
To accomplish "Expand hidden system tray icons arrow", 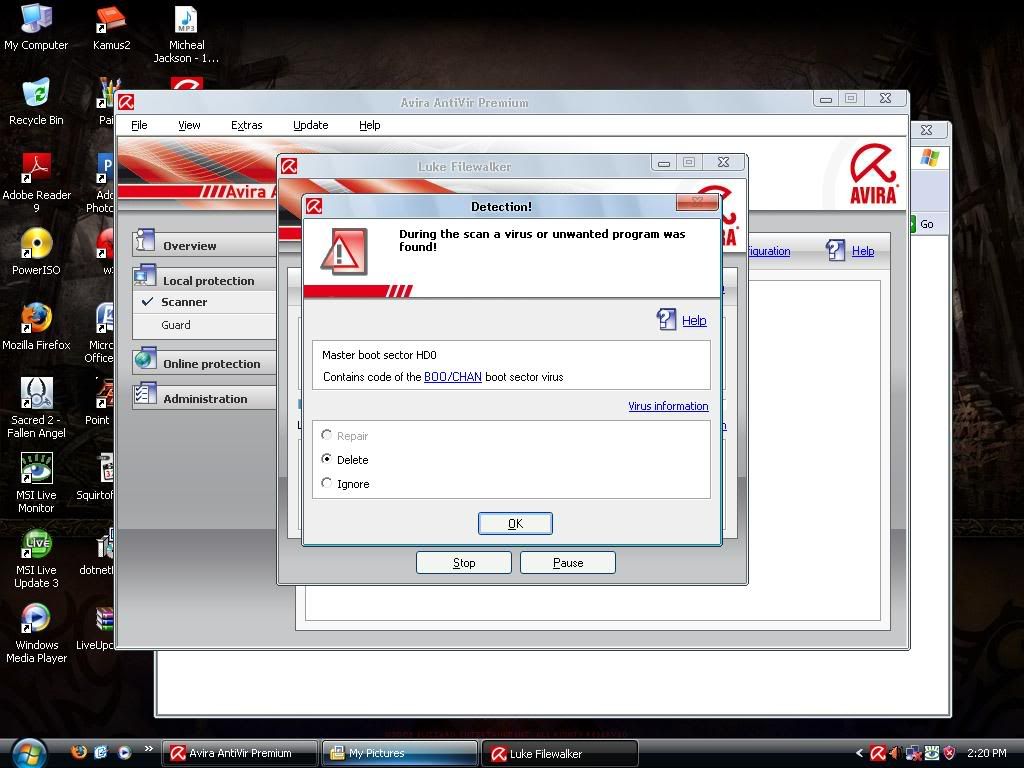I will [x=859, y=753].
